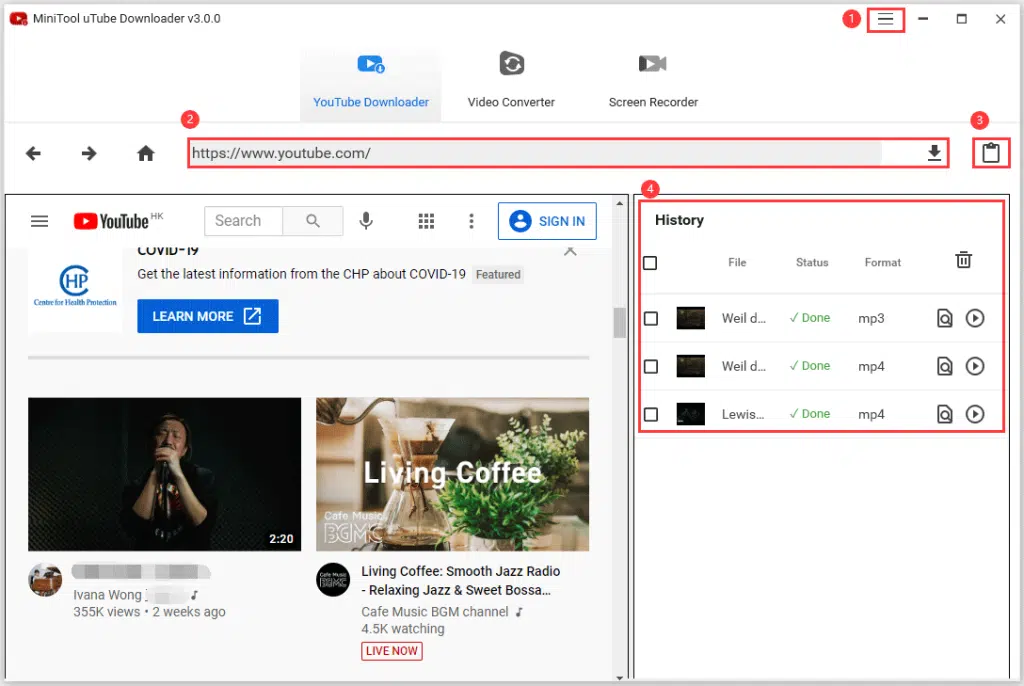This screenshot has height=686, width=1024.
Task: Navigate to file for the mp3 item
Action: coord(944,319)
